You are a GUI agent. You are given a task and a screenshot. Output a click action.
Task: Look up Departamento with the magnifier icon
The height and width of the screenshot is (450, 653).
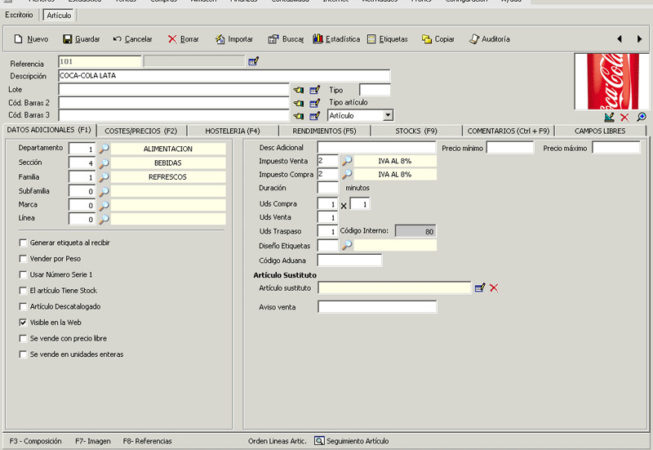coord(104,149)
